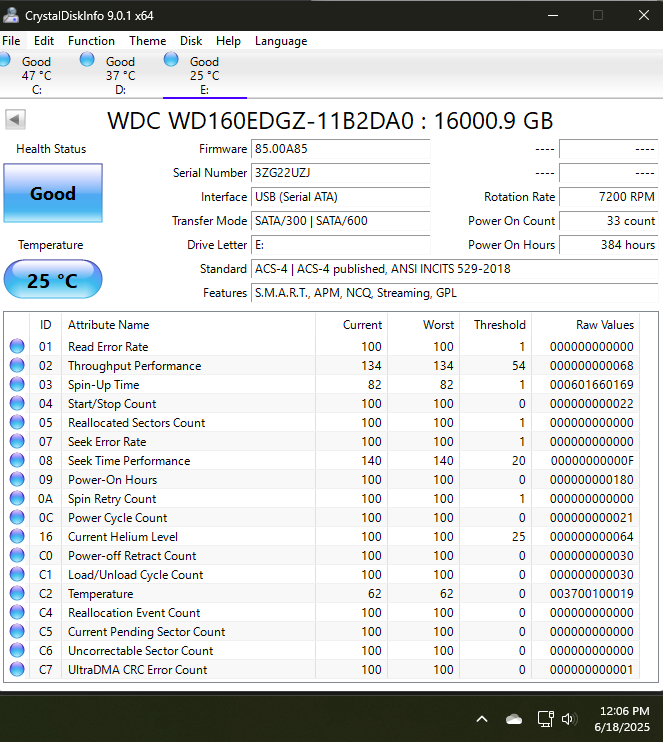Click status orb for Power-On Hours row

coord(17,479)
